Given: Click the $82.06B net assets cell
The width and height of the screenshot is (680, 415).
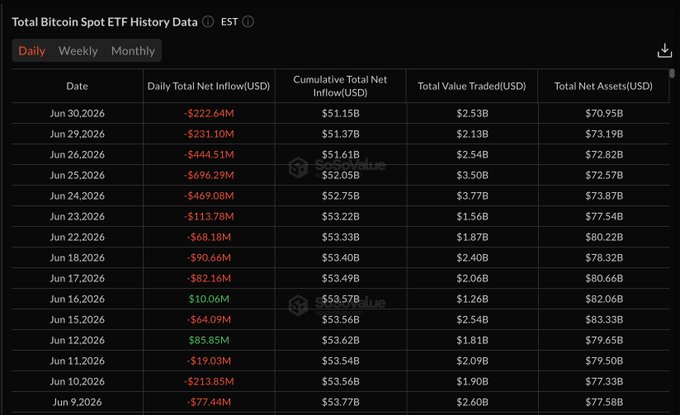Looking at the screenshot, I should tap(604, 299).
